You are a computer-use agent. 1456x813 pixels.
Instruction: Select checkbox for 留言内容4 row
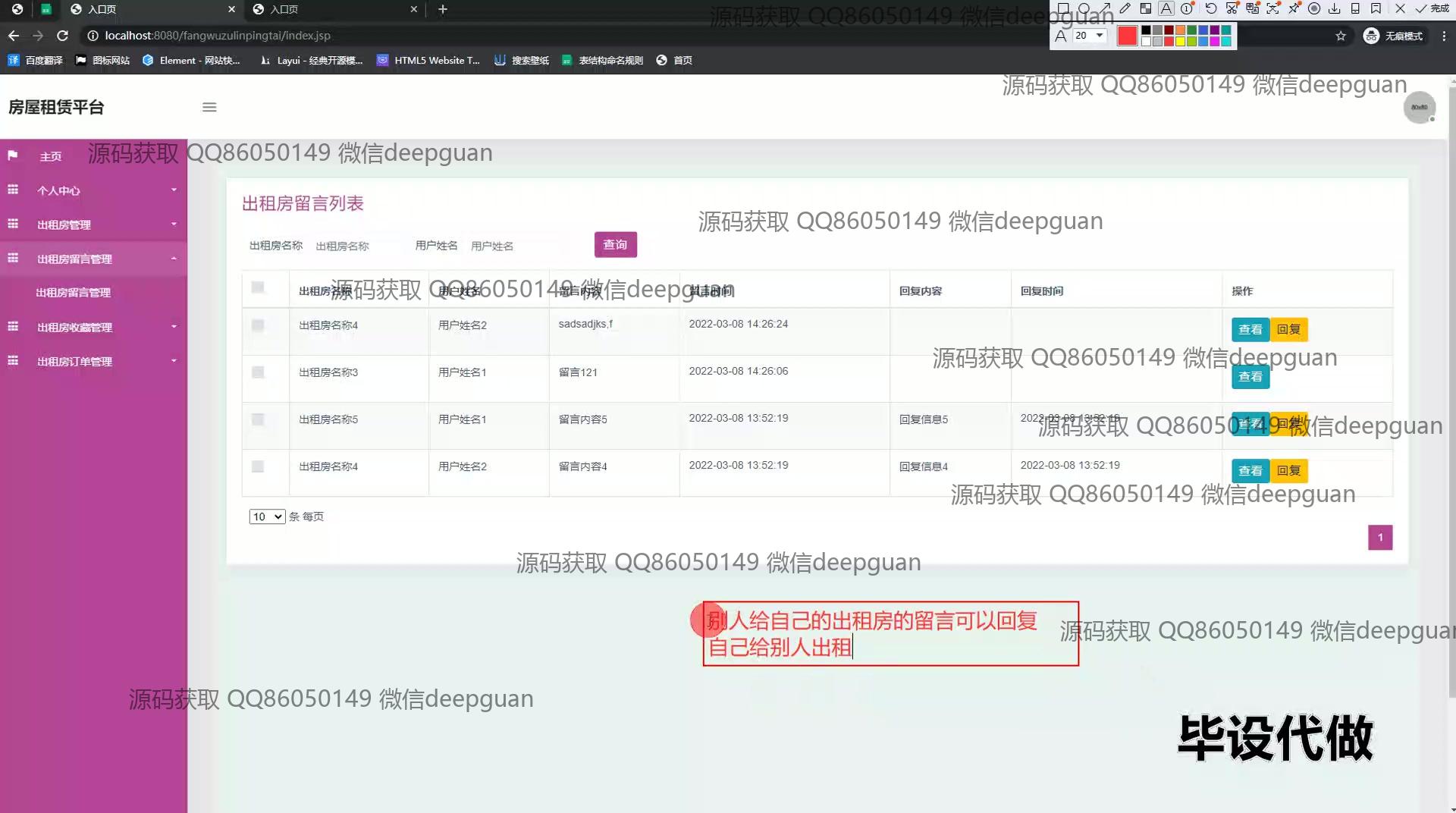tap(258, 466)
